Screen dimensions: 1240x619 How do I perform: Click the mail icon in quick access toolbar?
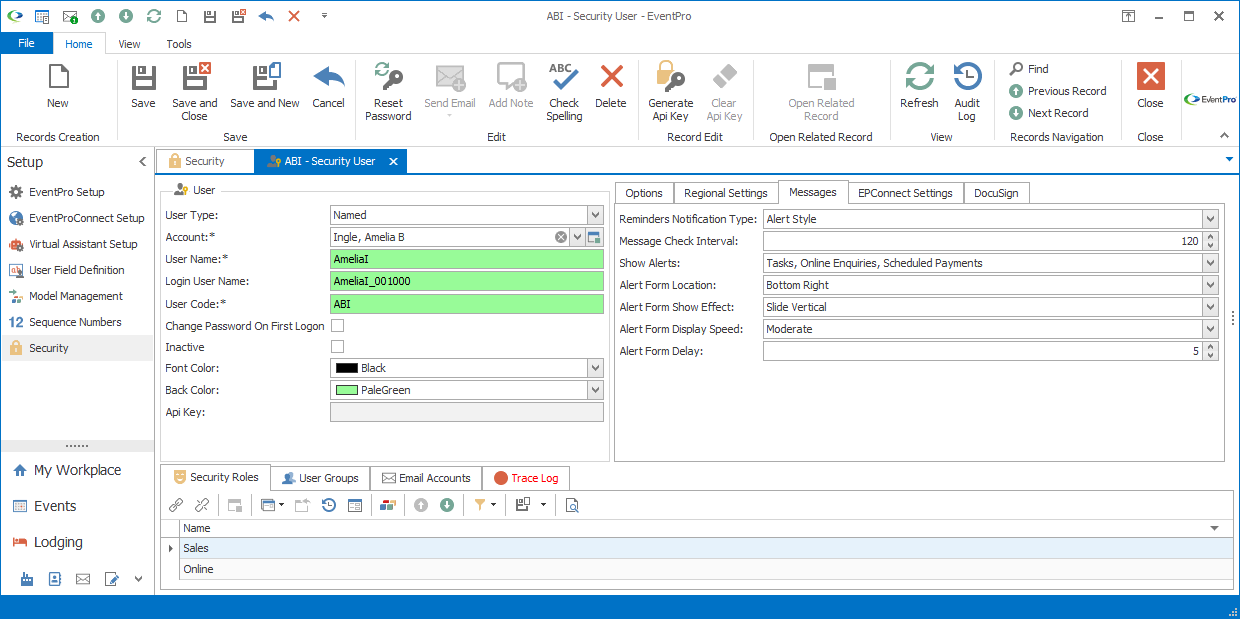70,16
